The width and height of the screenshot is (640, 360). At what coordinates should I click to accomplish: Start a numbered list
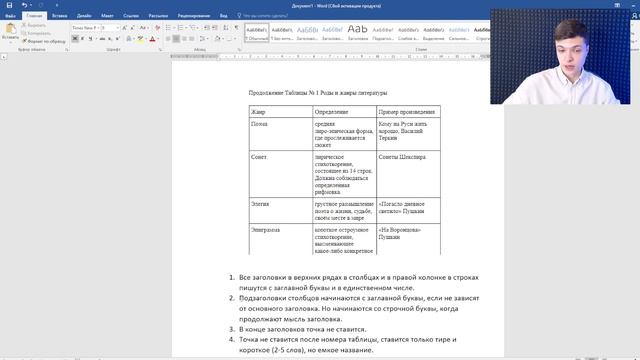coord(180,28)
